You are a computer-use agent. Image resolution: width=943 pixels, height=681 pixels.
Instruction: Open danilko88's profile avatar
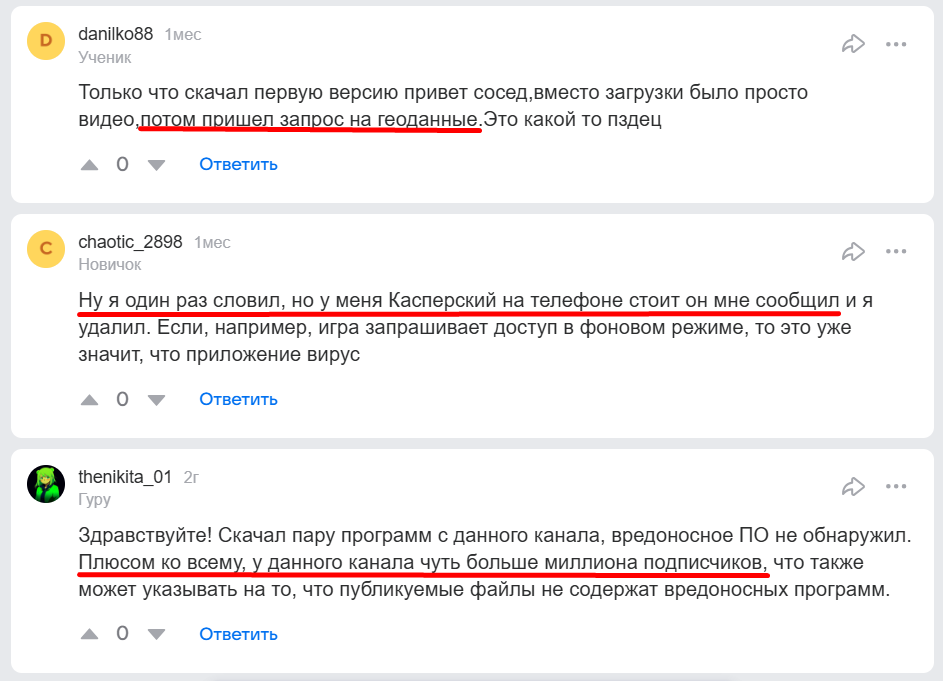pyautogui.click(x=46, y=40)
